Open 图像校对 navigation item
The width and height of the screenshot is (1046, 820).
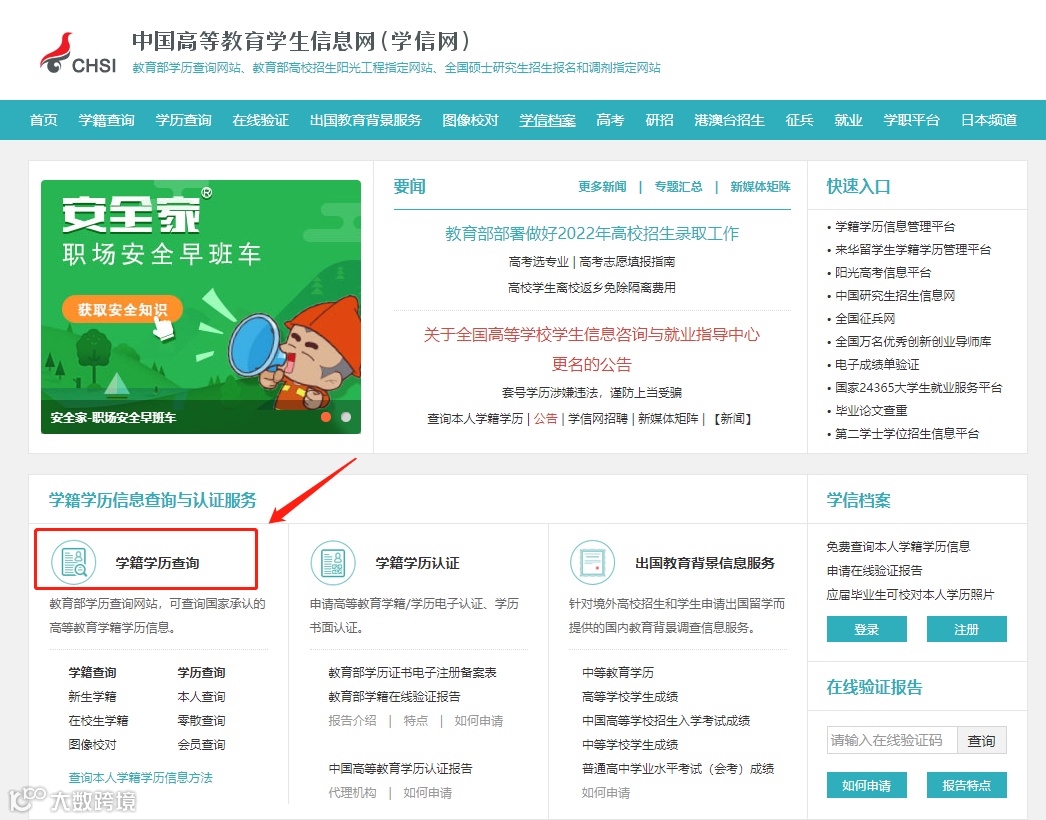click(x=470, y=120)
